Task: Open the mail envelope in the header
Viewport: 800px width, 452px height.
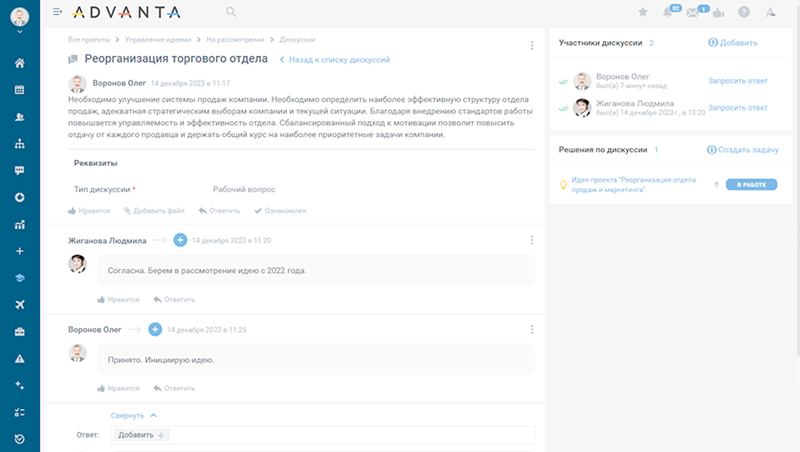Action: (692, 12)
